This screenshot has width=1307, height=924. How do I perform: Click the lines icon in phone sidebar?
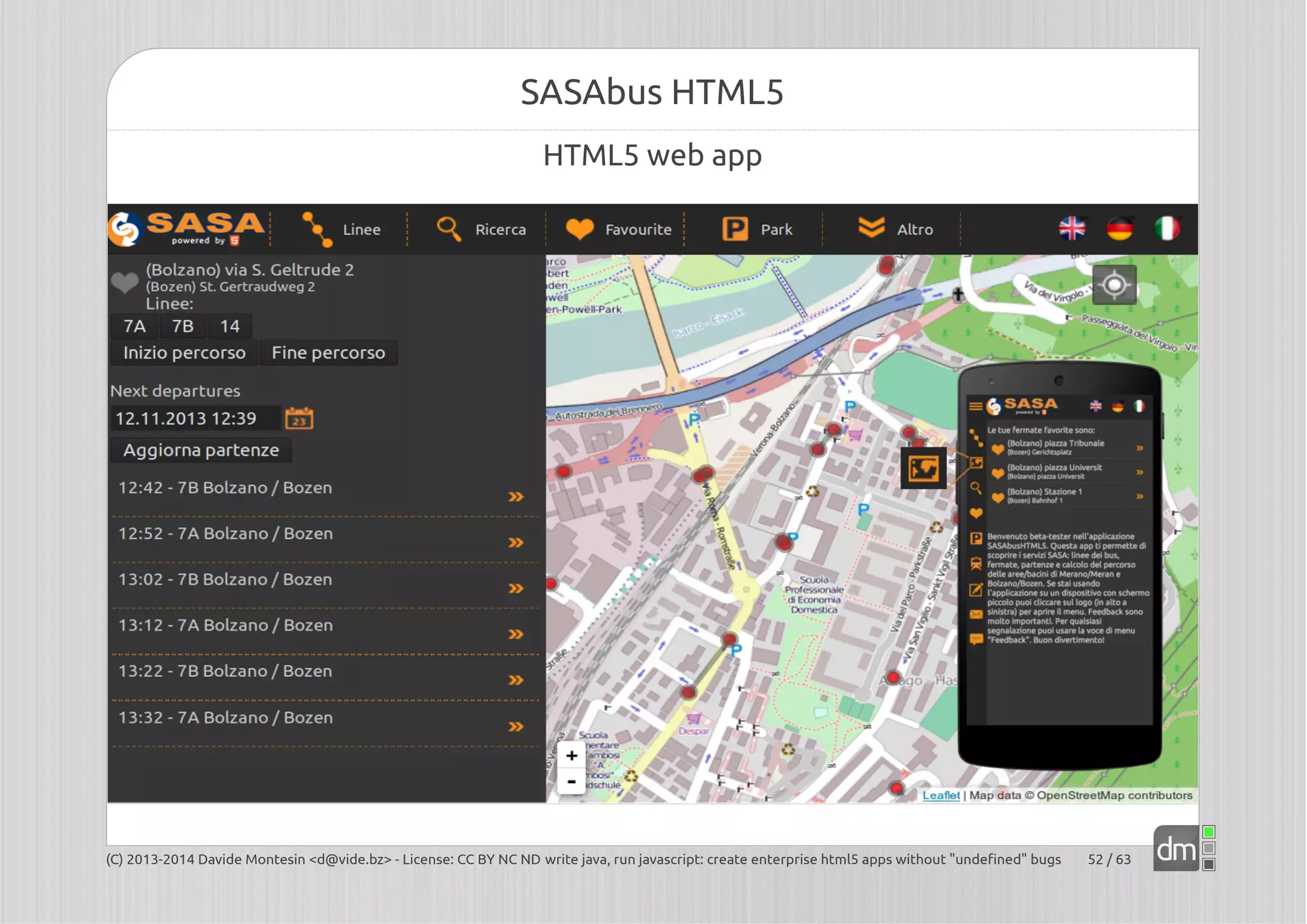(976, 438)
